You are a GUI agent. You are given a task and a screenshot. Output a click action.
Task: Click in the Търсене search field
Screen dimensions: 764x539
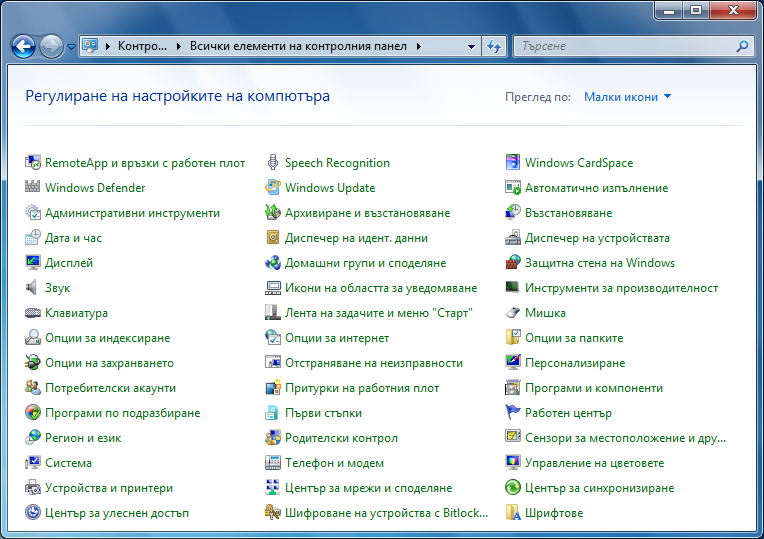point(625,46)
